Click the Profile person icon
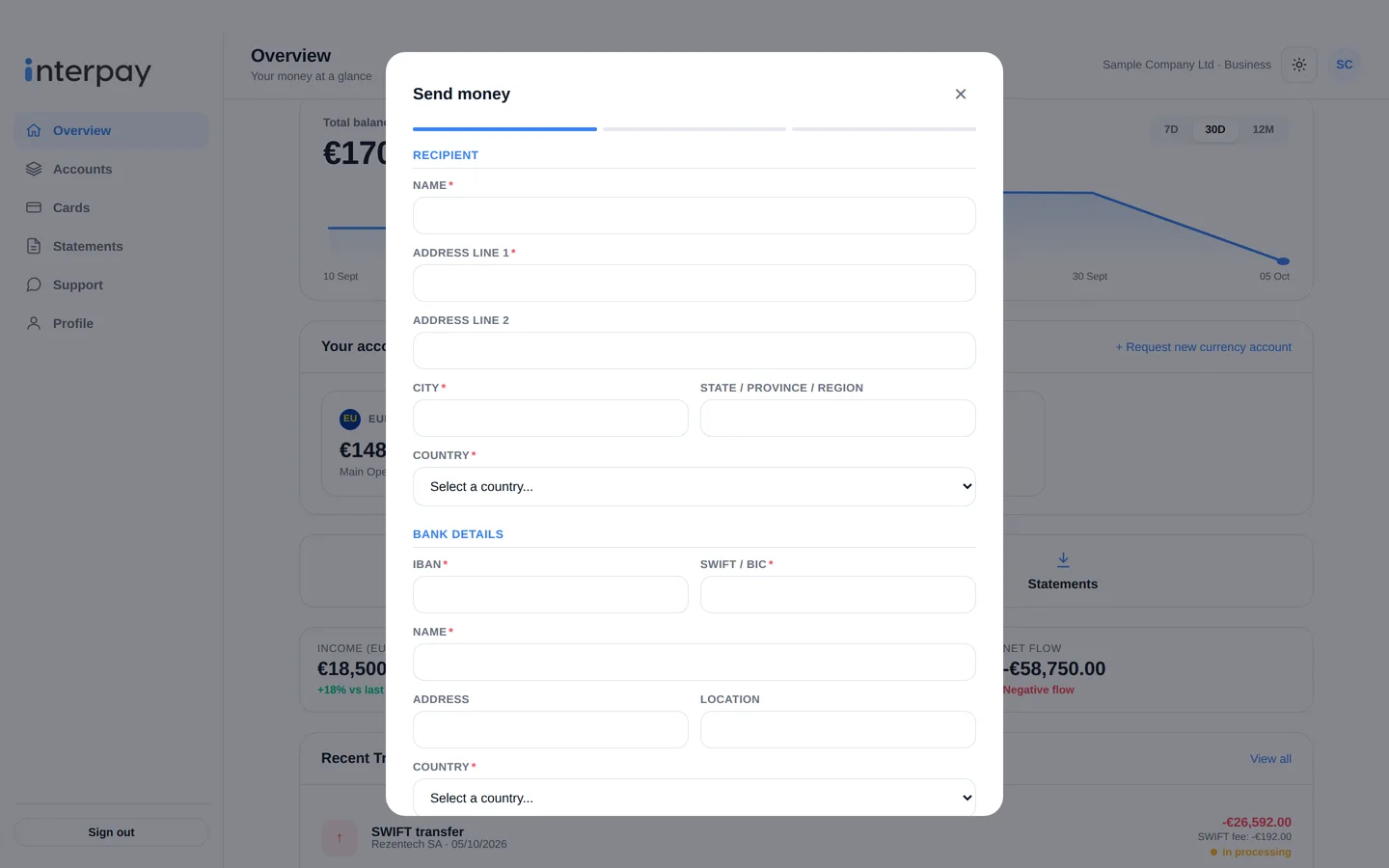 pos(34,323)
